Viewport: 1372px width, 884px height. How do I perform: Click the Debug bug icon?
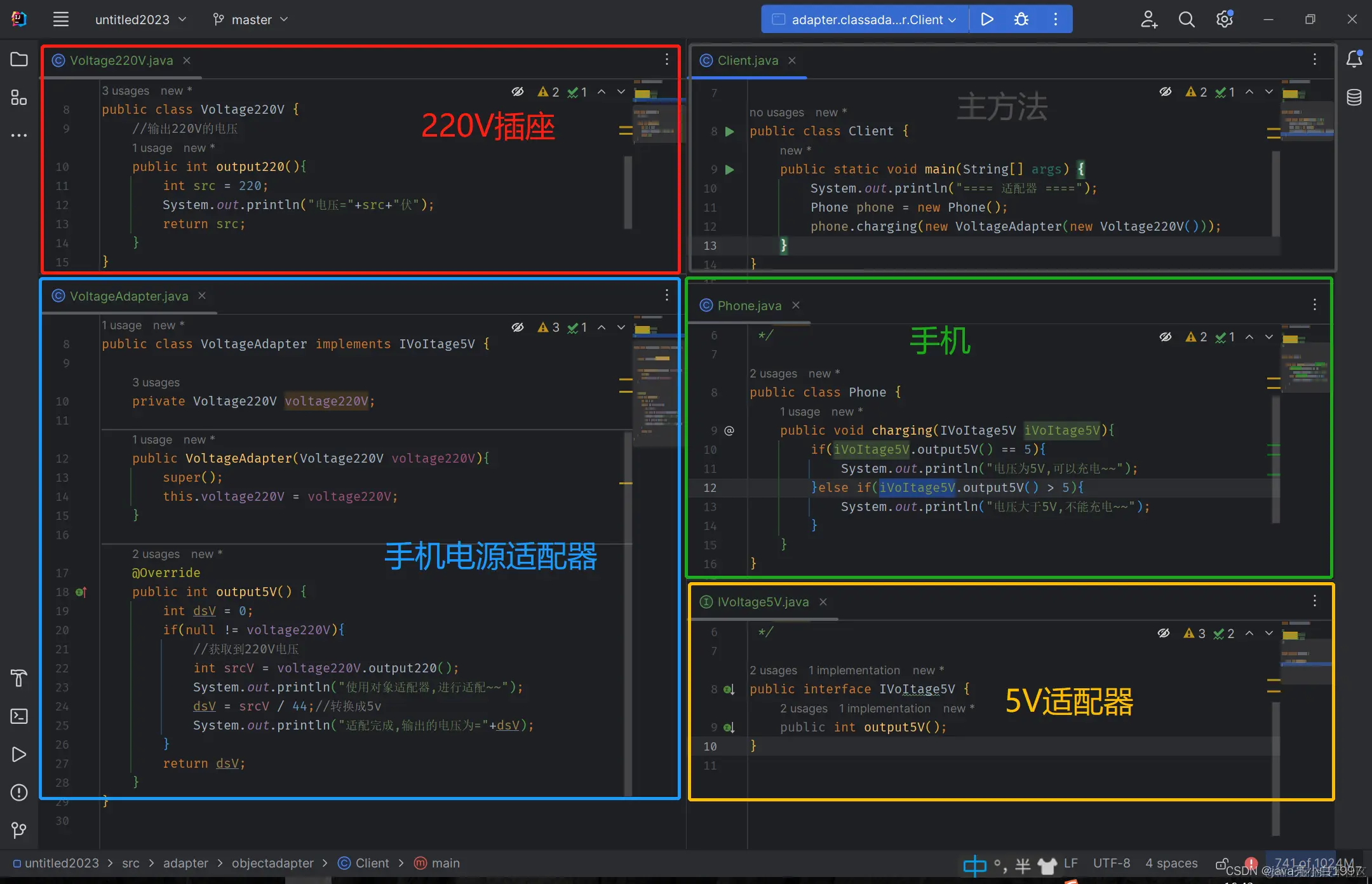coord(1021,19)
